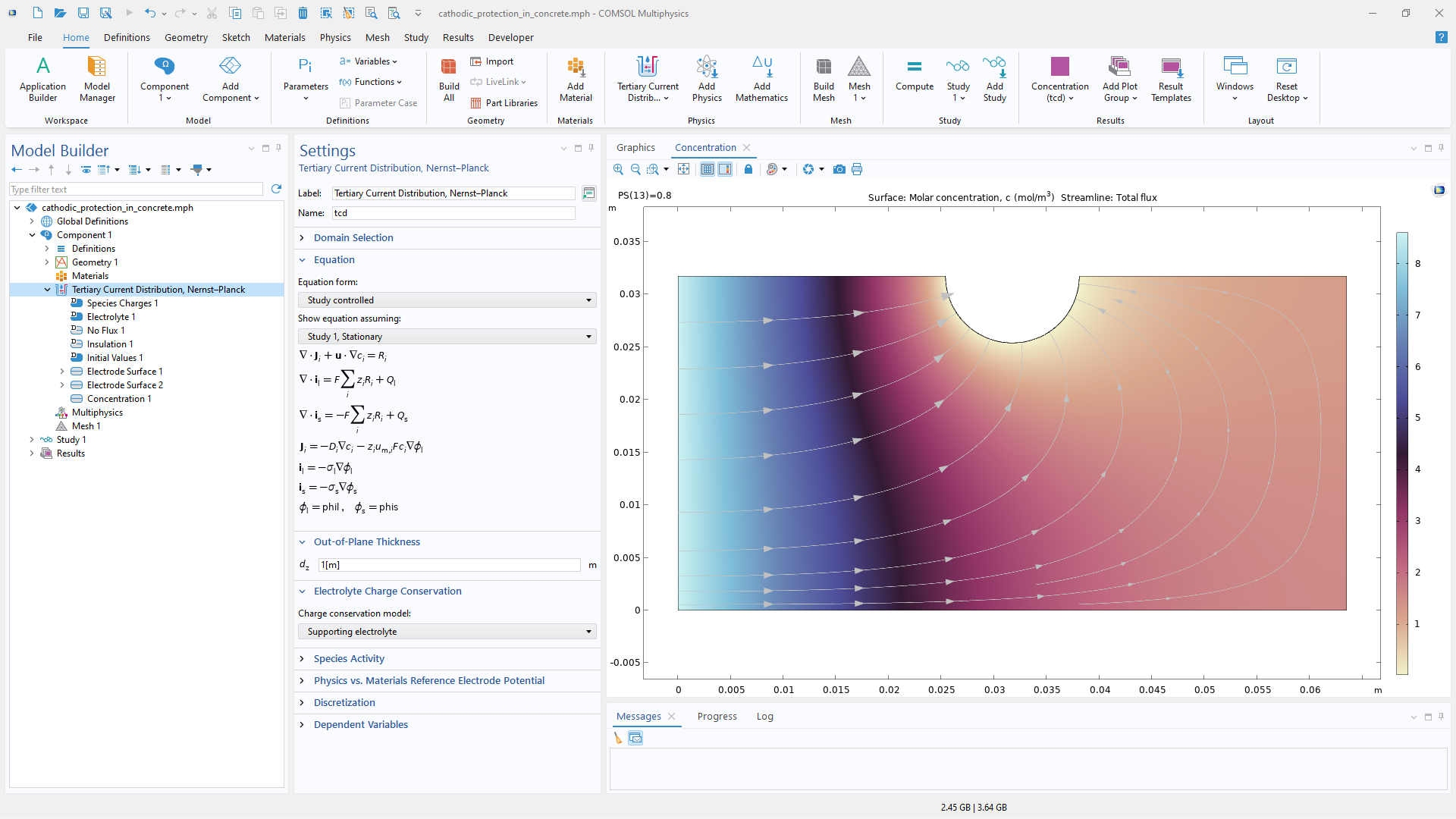The width and height of the screenshot is (1456, 819).
Task: Select Initial Values 1 node
Action: [x=115, y=358]
